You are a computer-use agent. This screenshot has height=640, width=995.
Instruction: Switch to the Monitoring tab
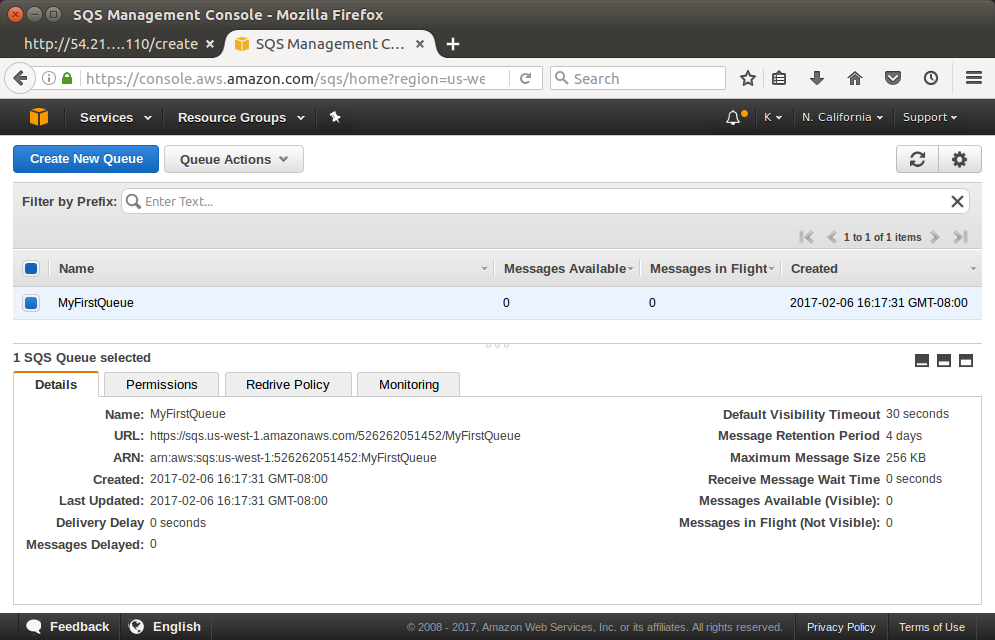409,384
